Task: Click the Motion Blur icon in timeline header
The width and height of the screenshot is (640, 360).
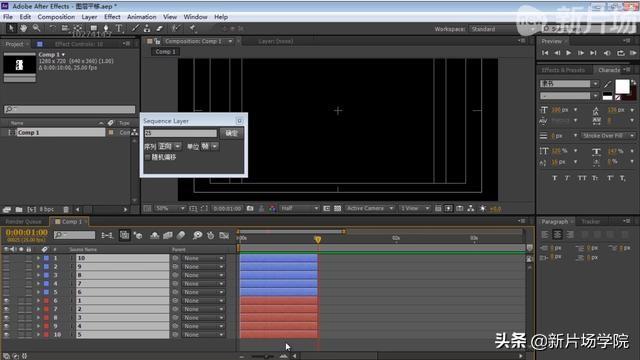Action: [181, 235]
